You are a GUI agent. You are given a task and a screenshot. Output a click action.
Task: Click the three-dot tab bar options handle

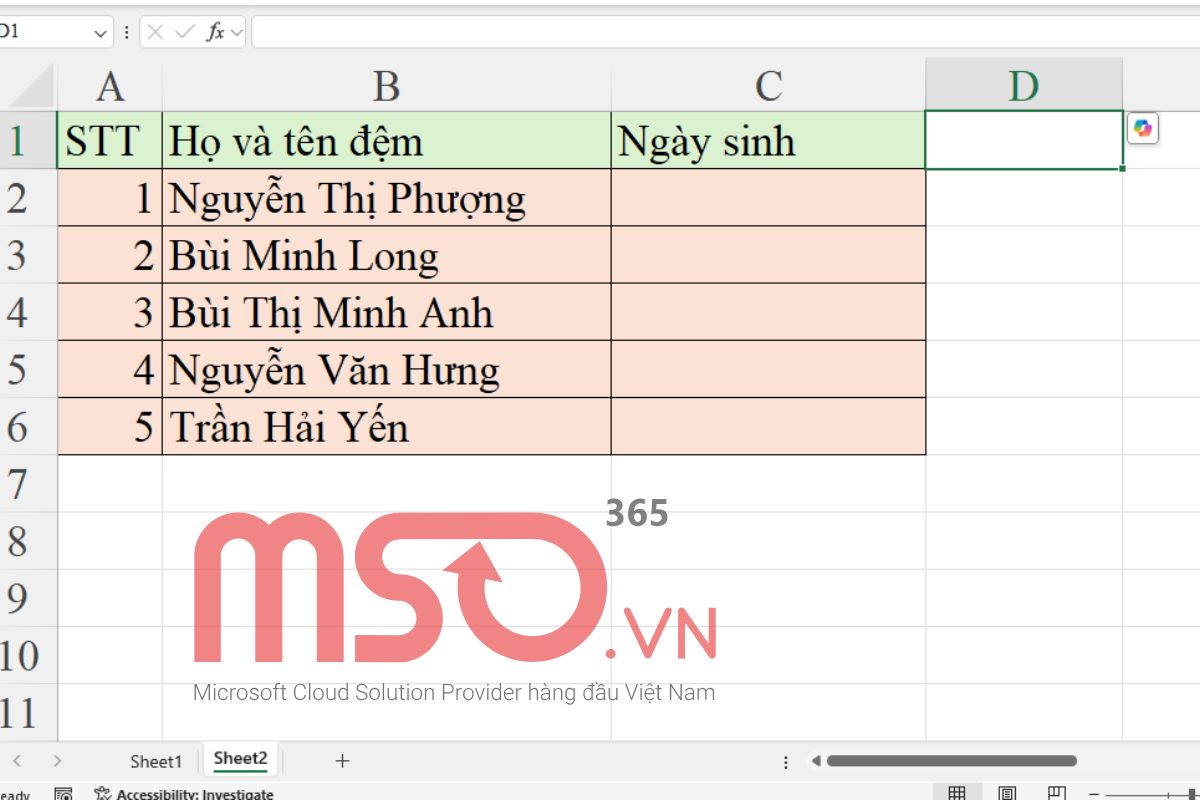(786, 761)
